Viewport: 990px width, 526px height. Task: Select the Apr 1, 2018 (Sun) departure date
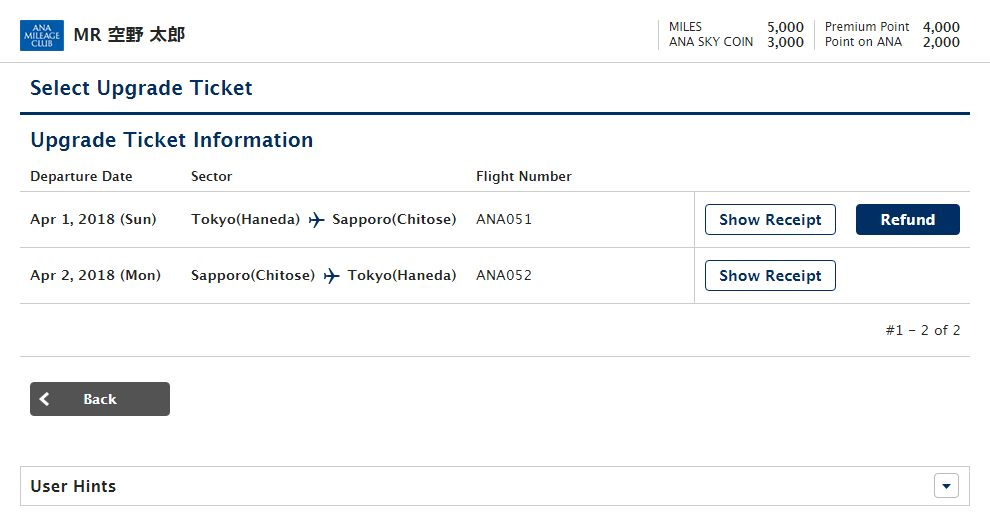pos(93,220)
